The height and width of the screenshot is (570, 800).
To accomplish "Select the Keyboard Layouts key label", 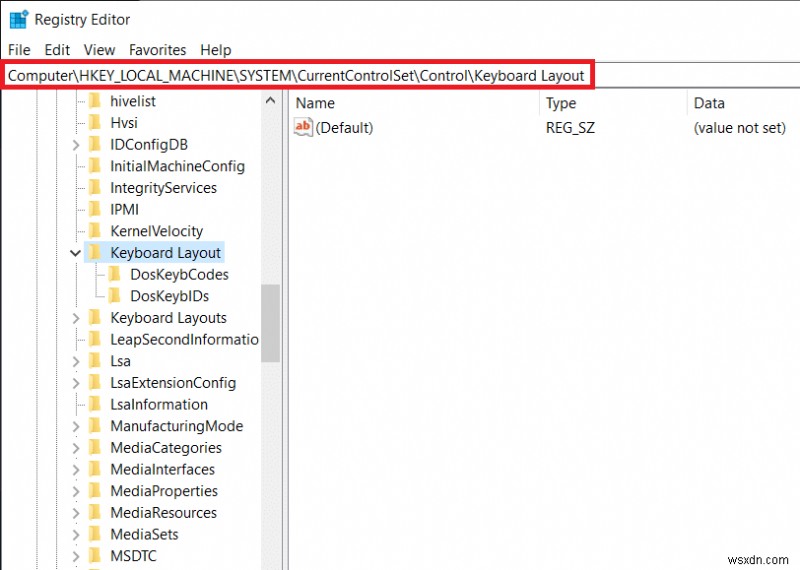I will [168, 318].
